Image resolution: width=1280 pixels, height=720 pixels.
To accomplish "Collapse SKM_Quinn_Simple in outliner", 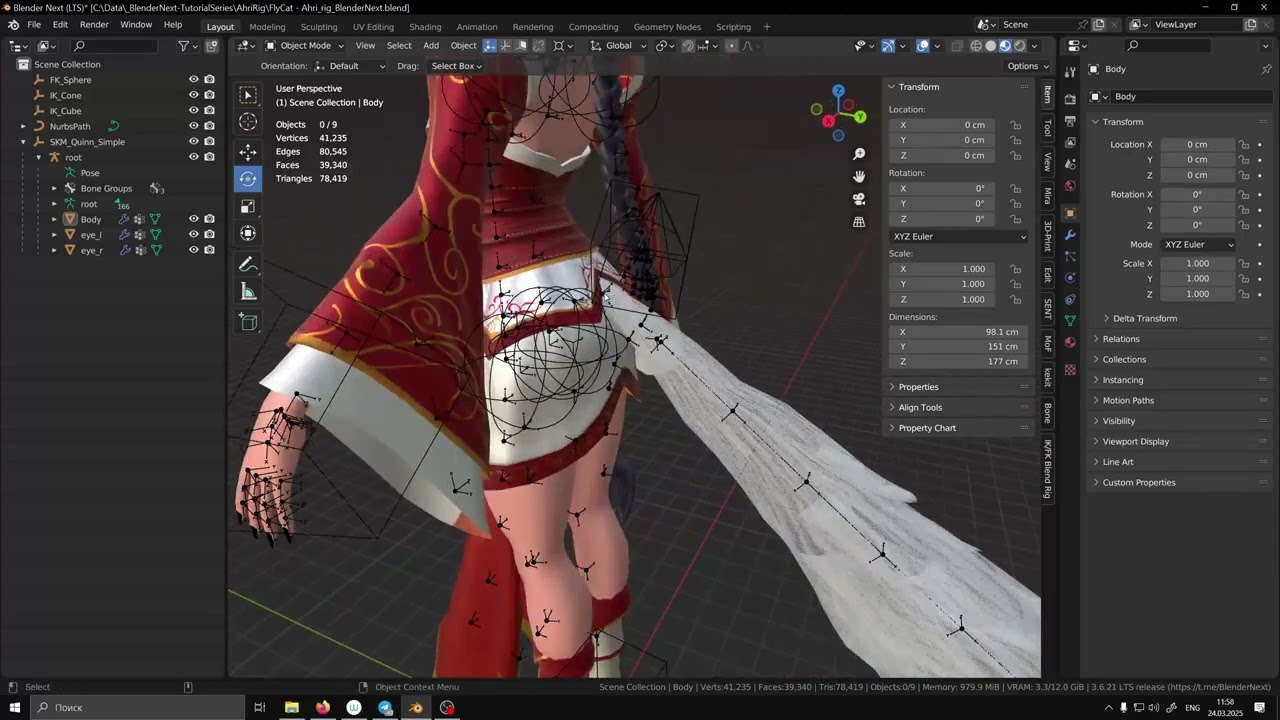I will 23,142.
